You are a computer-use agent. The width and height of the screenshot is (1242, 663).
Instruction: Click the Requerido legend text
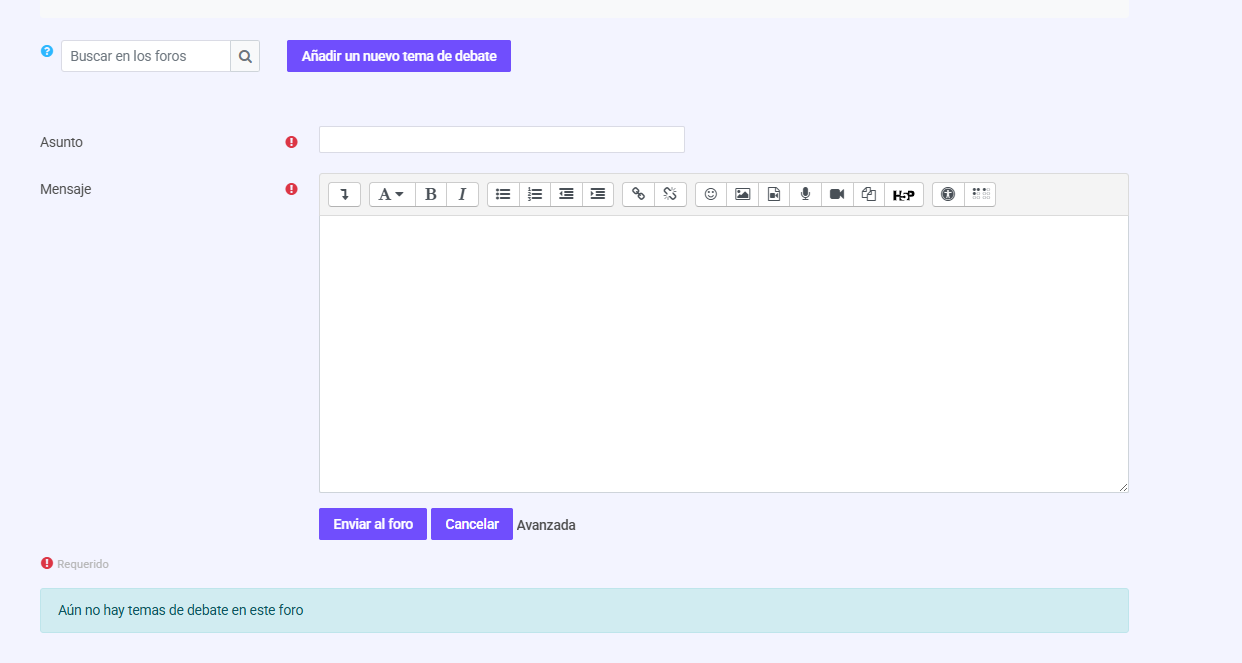point(83,564)
